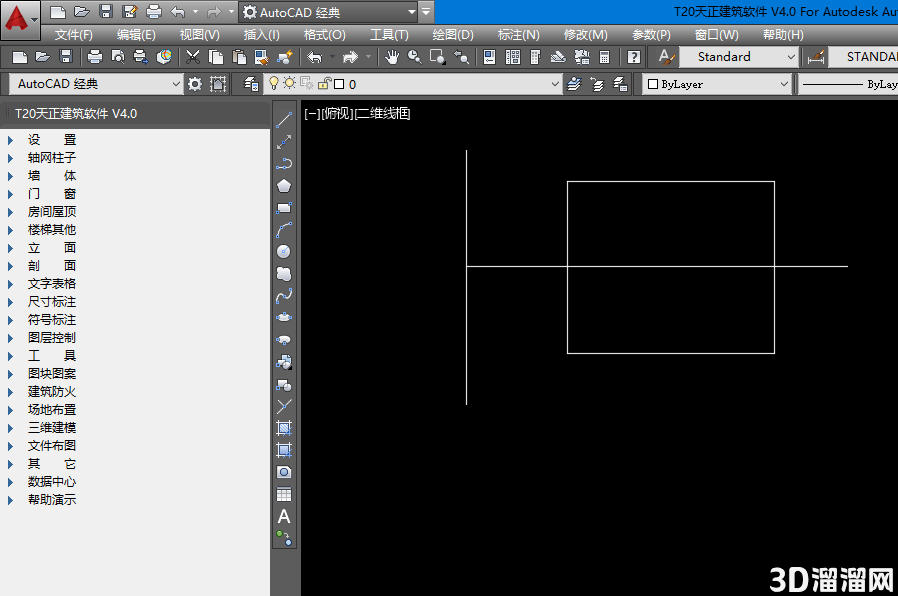Screen dimensions: 898x596
Task: Select the Make Block tool
Action: [284, 384]
